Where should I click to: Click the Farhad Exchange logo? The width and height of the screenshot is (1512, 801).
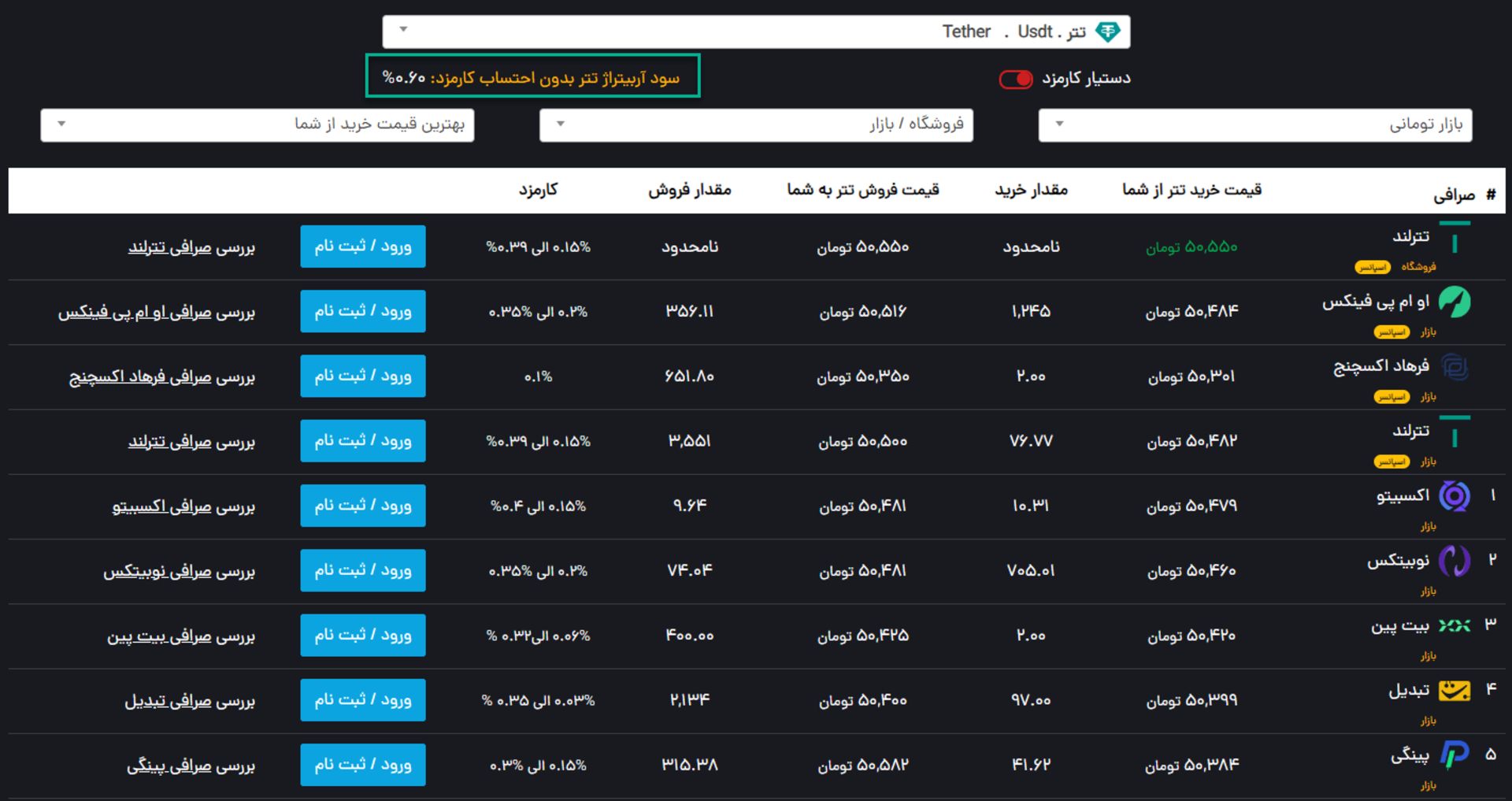(x=1455, y=367)
